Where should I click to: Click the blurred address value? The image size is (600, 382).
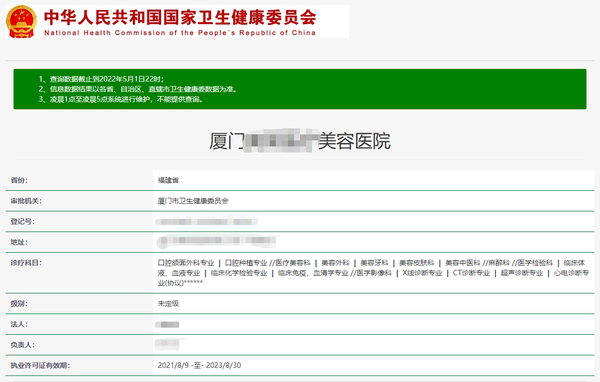coord(217,241)
